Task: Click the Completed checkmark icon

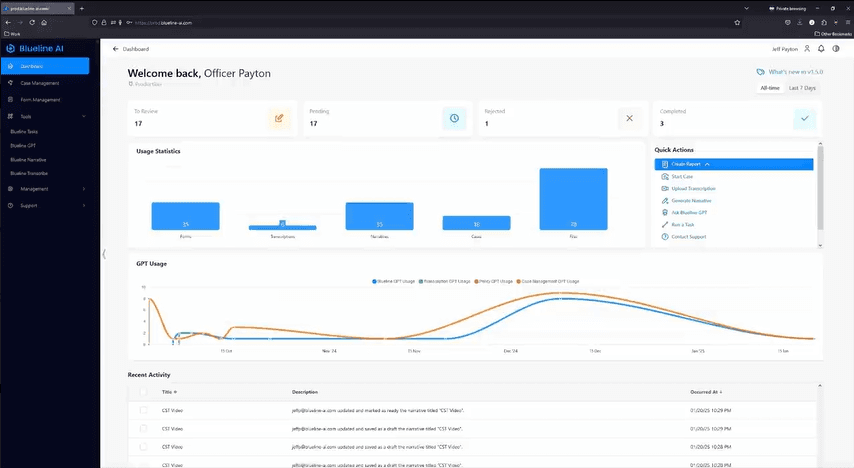Action: 804,118
